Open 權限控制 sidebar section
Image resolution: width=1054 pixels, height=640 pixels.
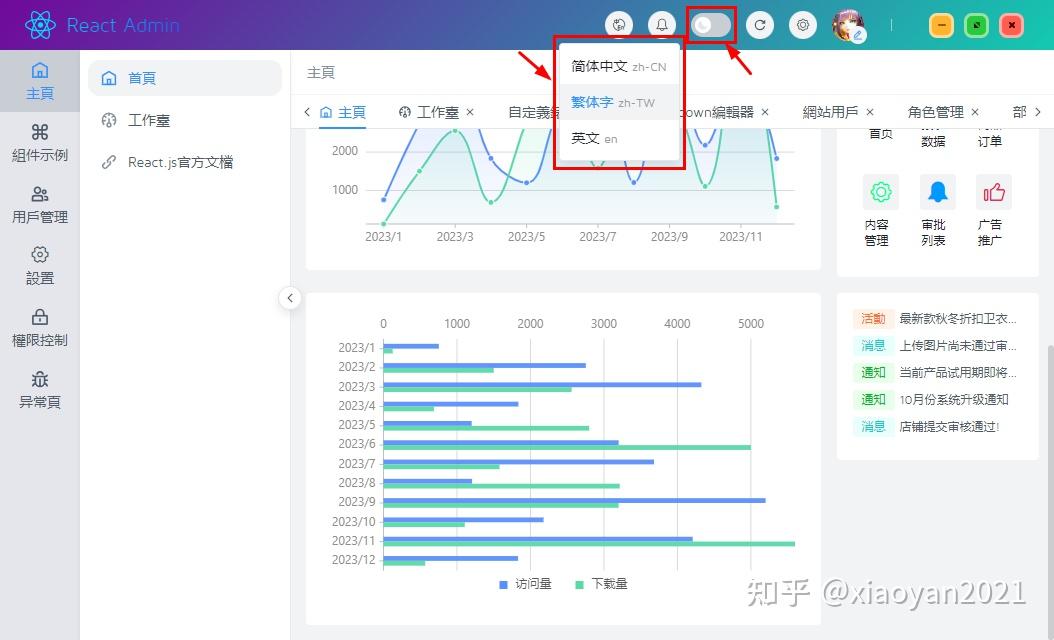pos(40,328)
